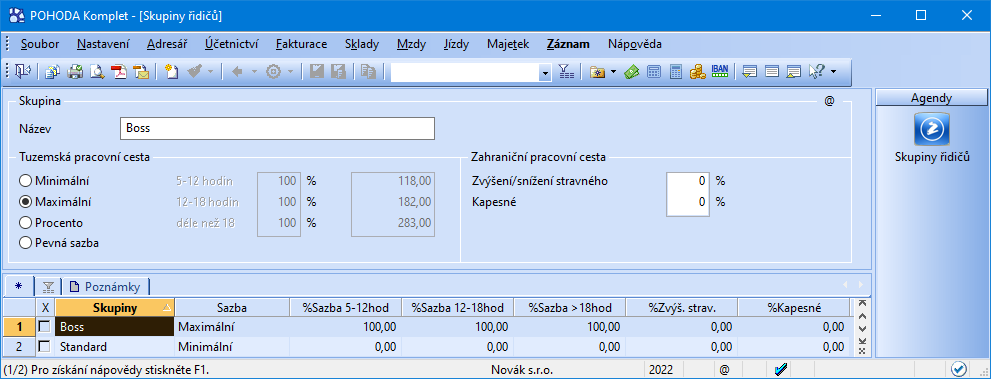Click the starred folder icon in toolbar
This screenshot has width=991, height=379.
pos(597,72)
